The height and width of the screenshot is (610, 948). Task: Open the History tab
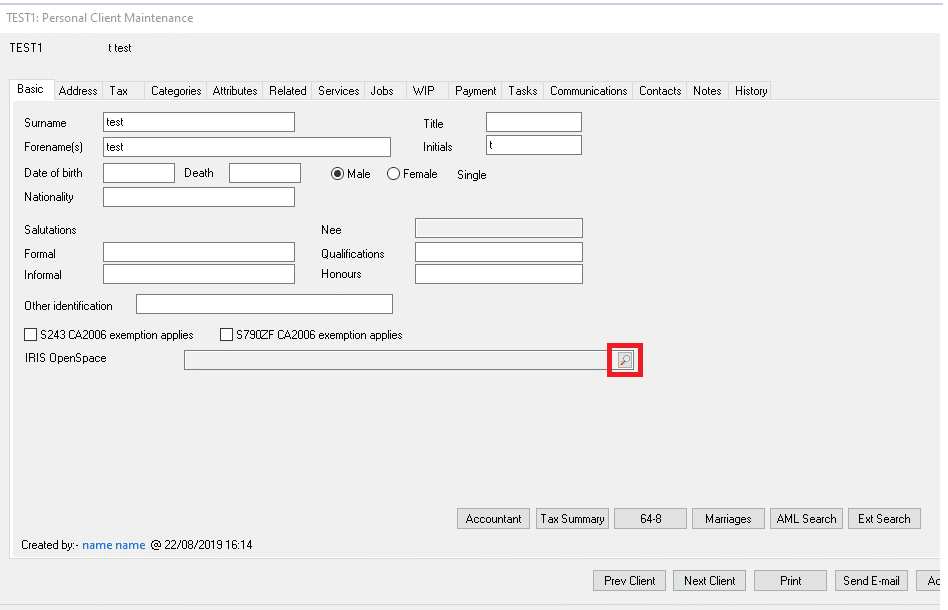[x=750, y=90]
